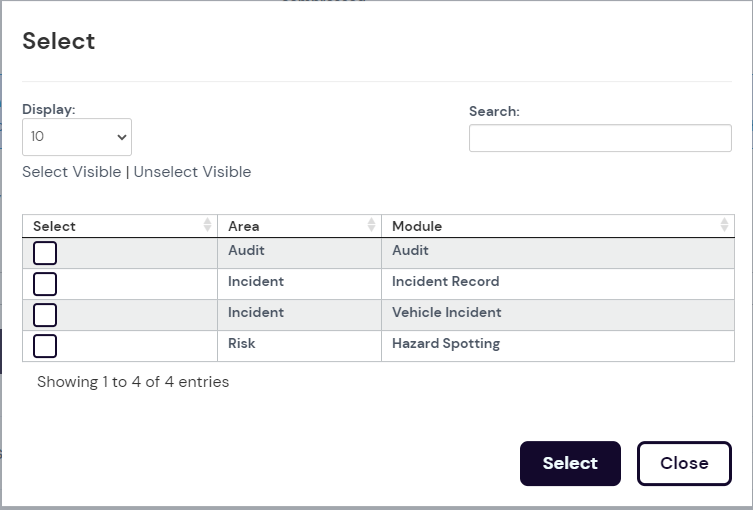Screen dimensions: 753x510
Task: Click the Audit cell in the Area column
Action: pyautogui.click(x=246, y=251)
